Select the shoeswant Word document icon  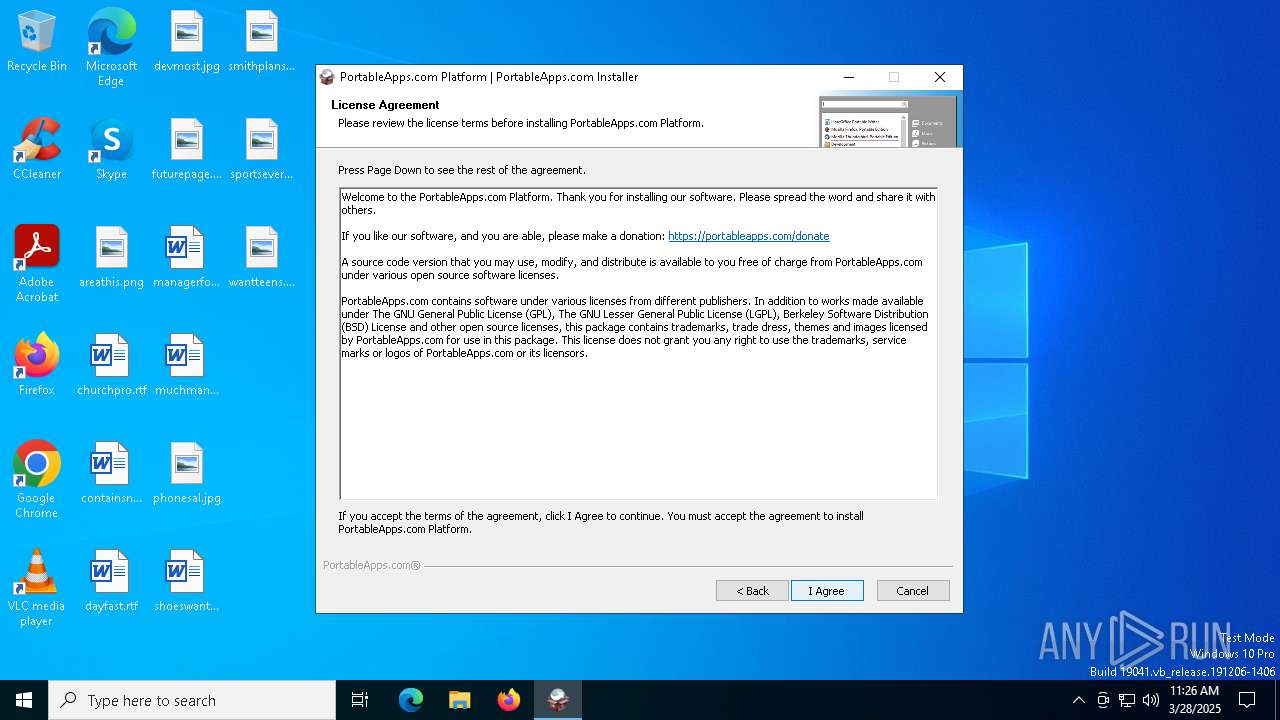point(187,582)
